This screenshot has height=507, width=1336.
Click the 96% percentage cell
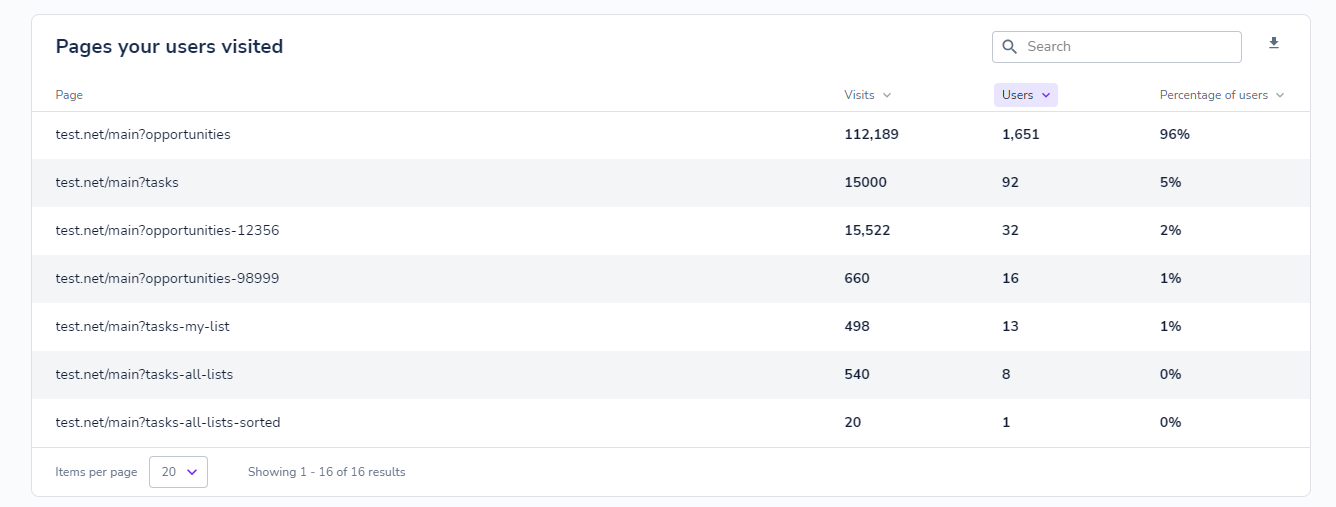(x=1174, y=134)
